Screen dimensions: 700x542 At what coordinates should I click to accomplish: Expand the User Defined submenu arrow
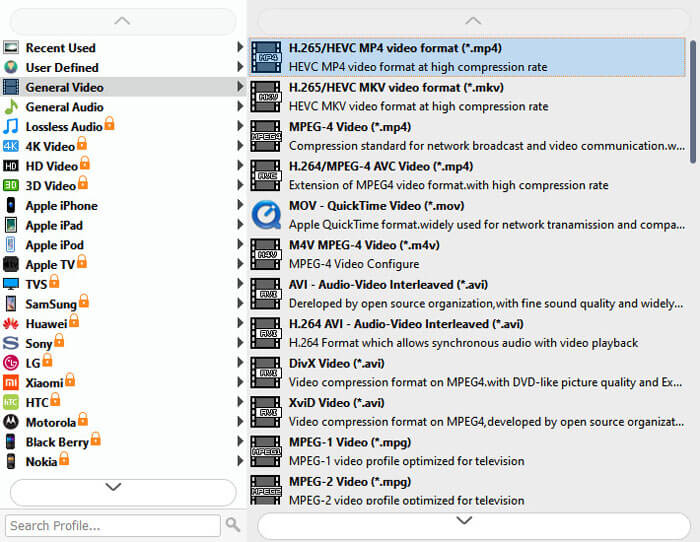click(240, 67)
